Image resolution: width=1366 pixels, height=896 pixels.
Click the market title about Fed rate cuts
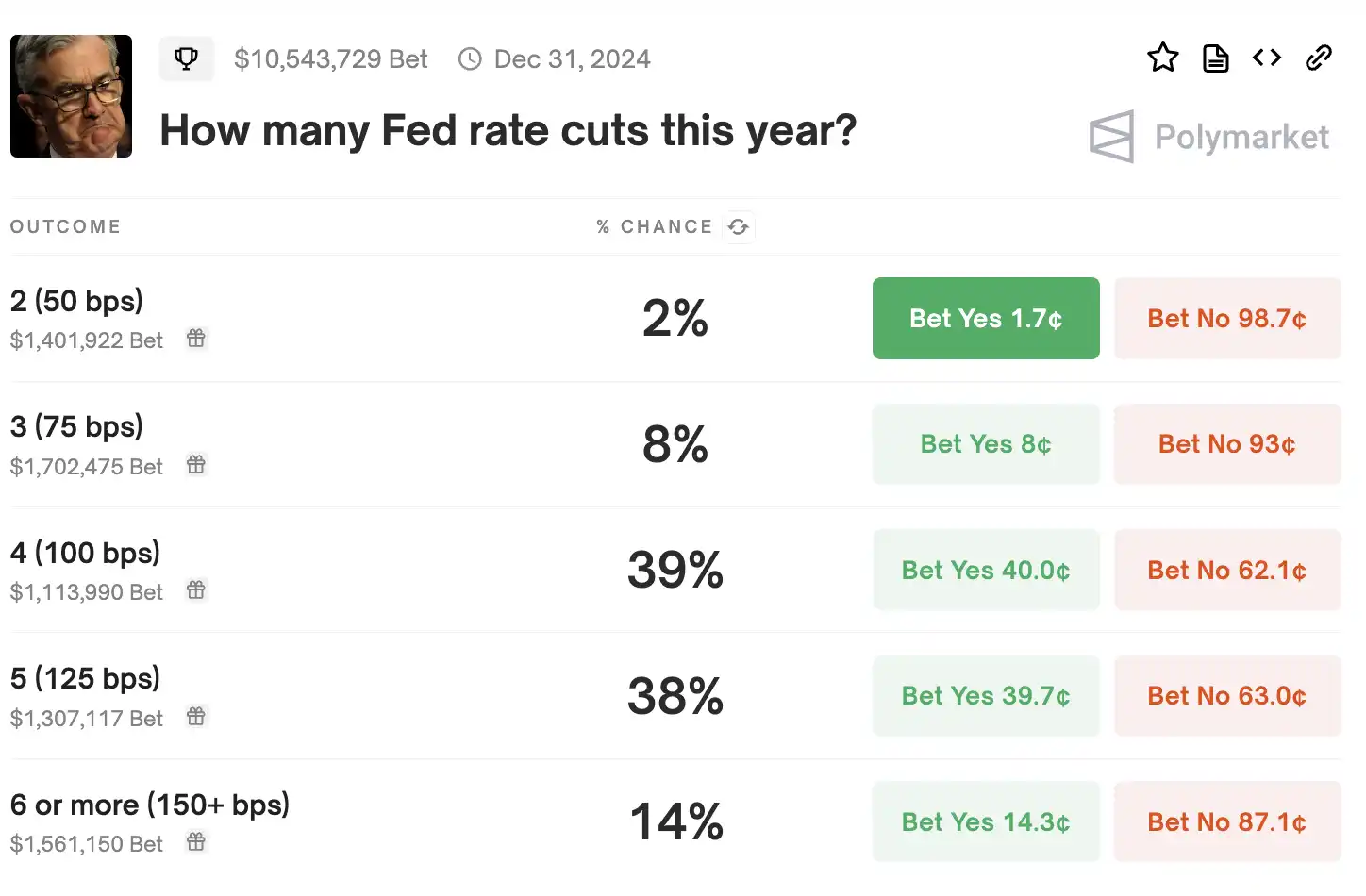508,130
